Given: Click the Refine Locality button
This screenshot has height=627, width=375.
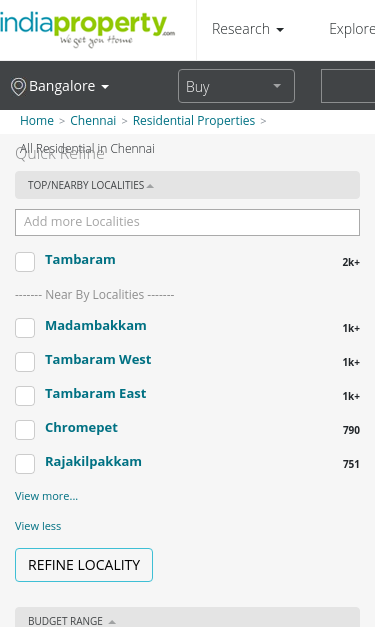Looking at the screenshot, I should click(84, 565).
